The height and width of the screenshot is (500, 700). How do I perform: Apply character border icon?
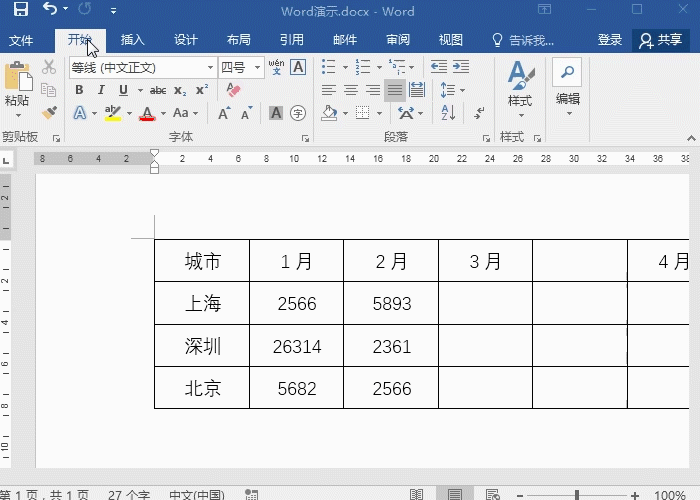[x=298, y=67]
